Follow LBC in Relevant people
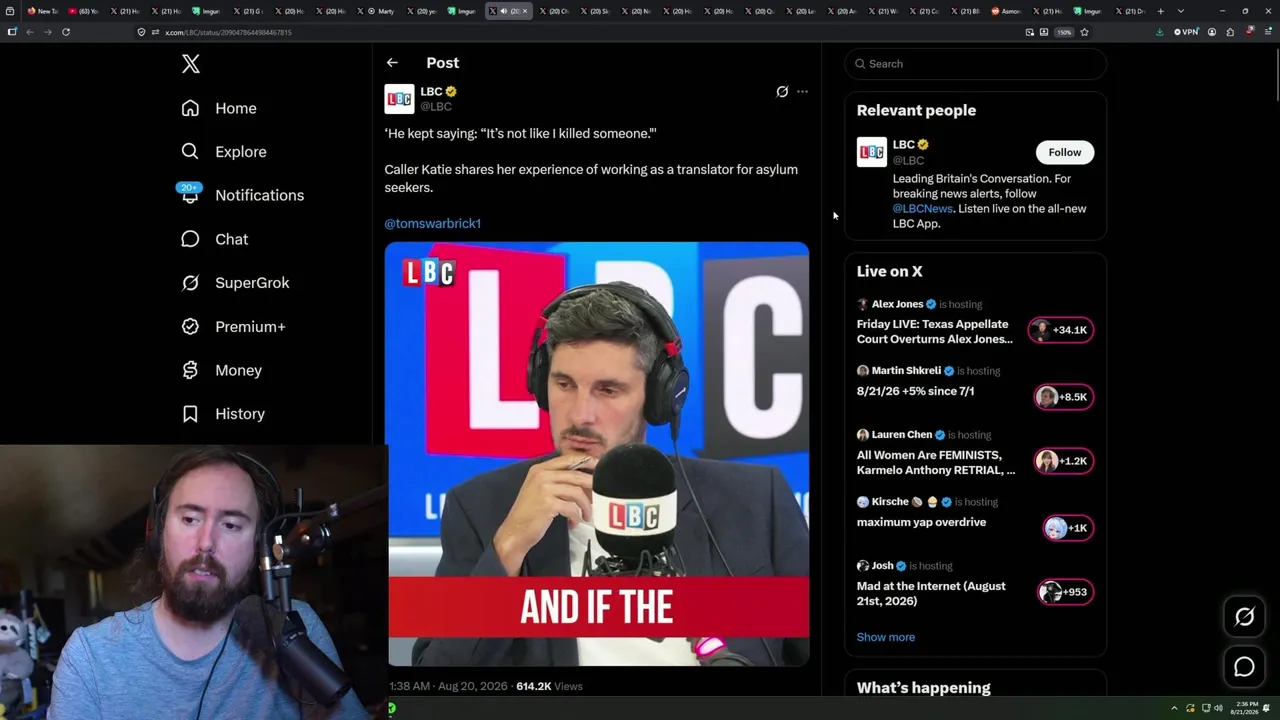 click(1065, 152)
